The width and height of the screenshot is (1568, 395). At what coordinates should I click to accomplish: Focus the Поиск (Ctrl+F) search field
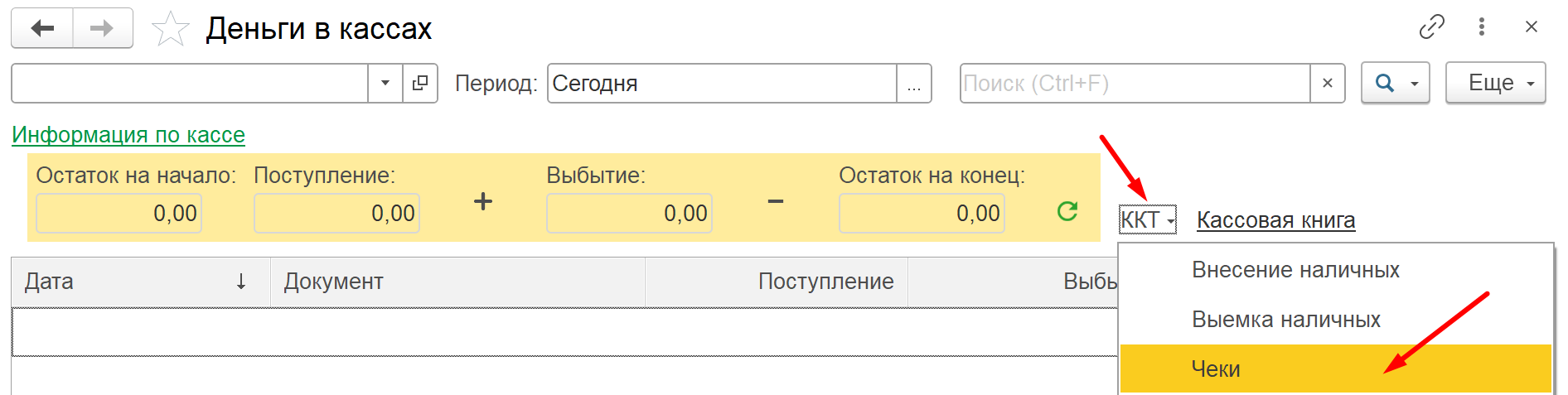coord(1135,84)
